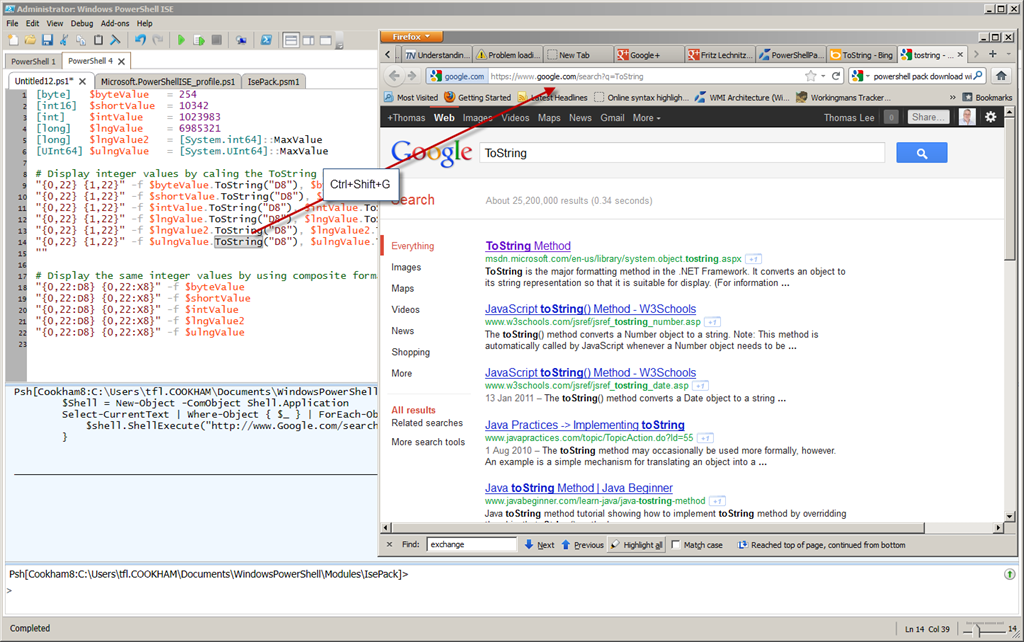This screenshot has height=642, width=1024.
Task: Click the Open folder icon in ISE toolbar
Action: click(x=30, y=40)
